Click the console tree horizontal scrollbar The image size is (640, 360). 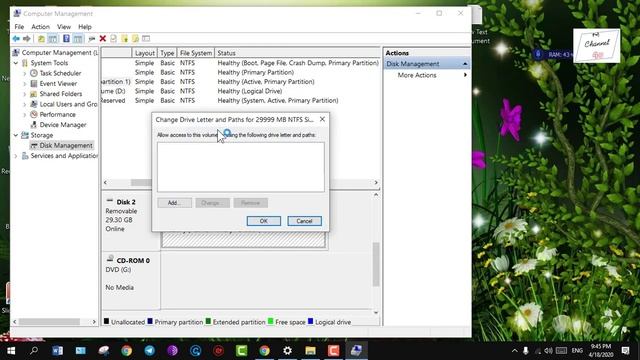pyautogui.click(x=49, y=322)
